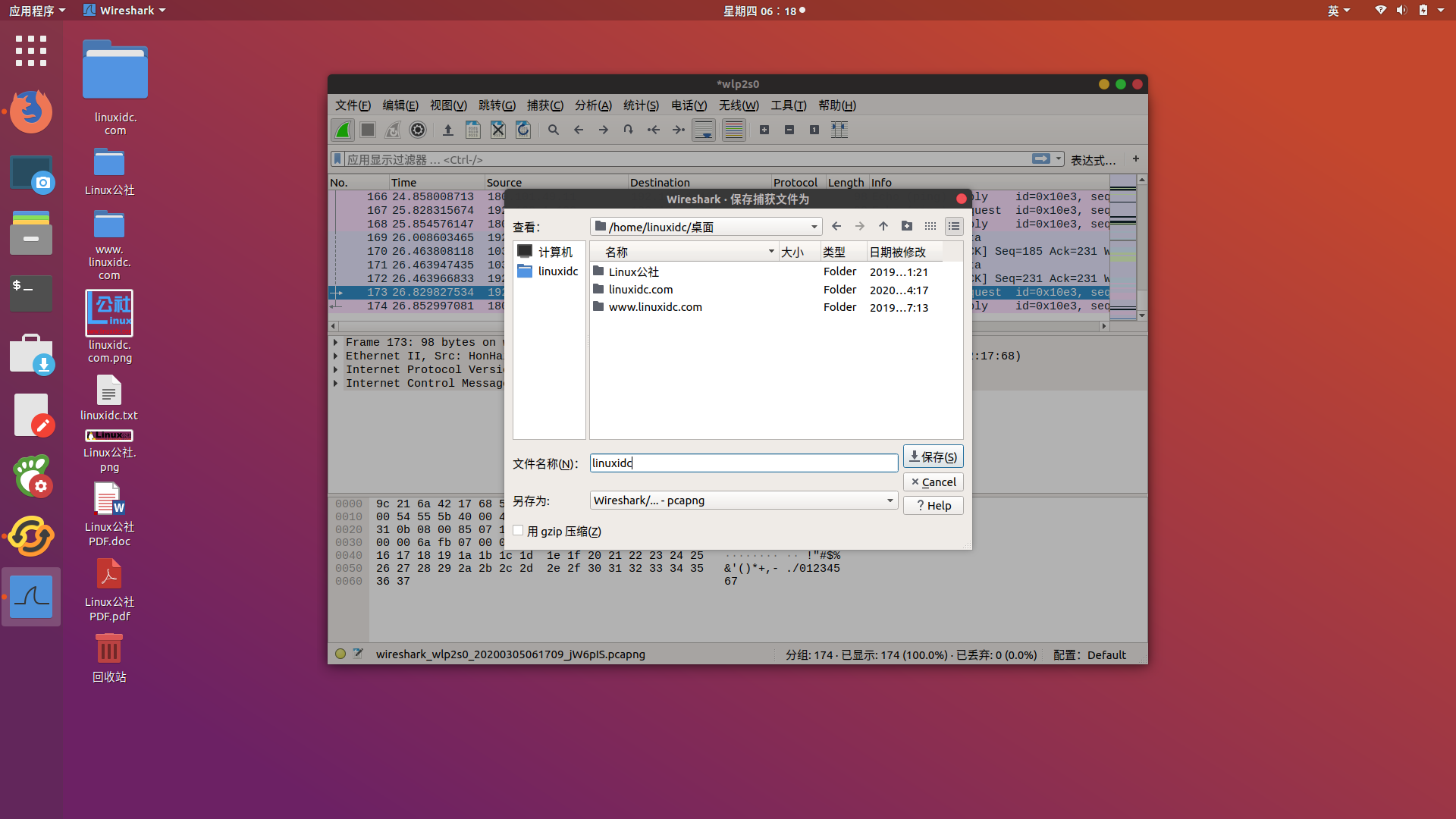Toggle auto-scroll during live capture

point(704,129)
